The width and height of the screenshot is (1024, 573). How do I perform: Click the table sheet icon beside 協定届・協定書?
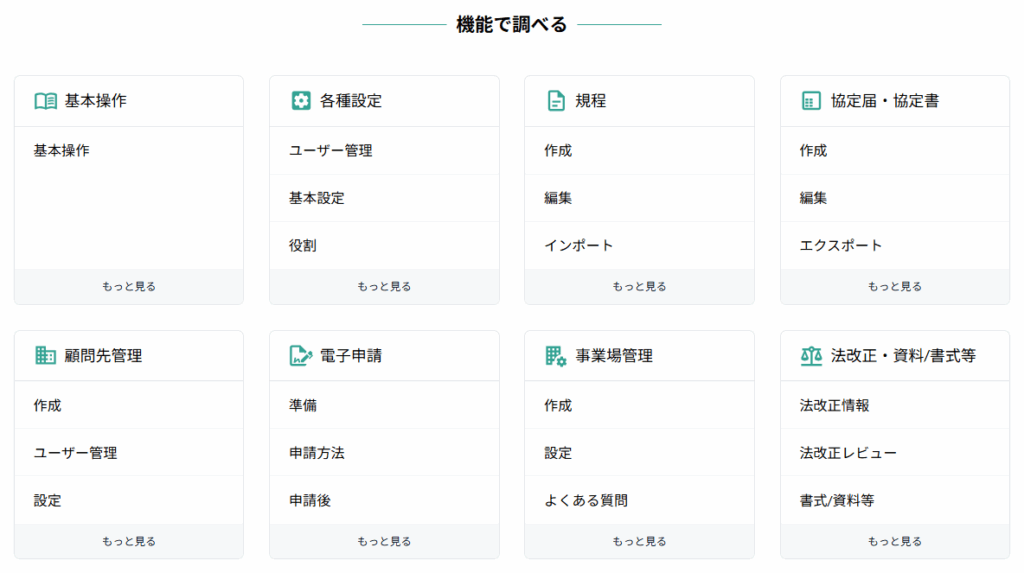(x=810, y=101)
